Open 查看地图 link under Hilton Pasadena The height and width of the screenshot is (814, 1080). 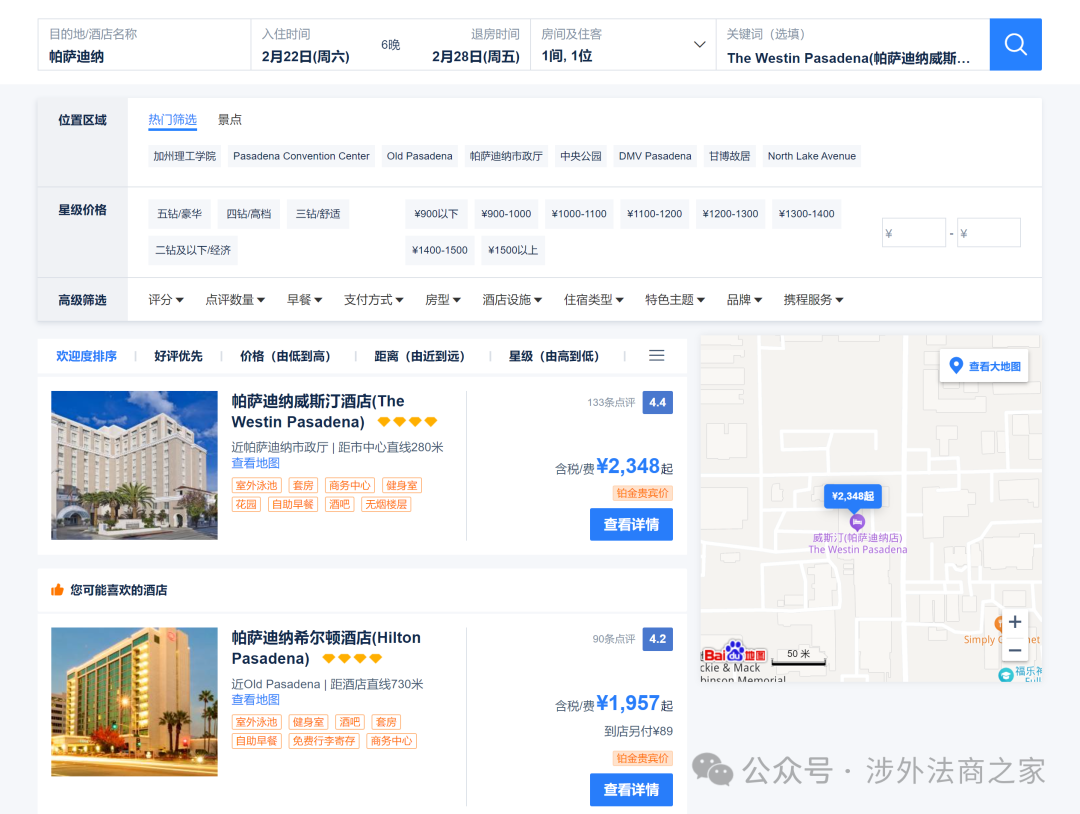[x=256, y=700]
